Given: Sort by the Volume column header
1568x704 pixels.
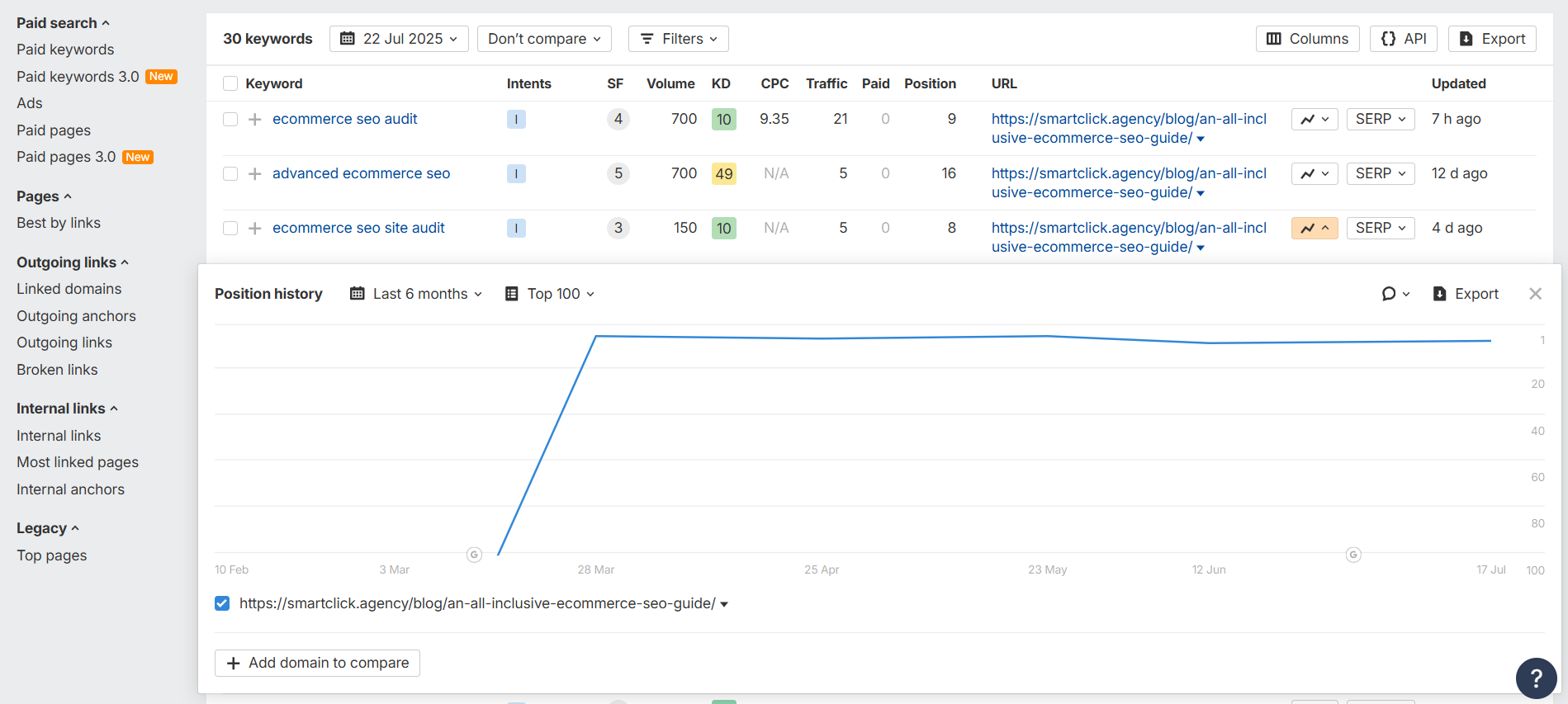Looking at the screenshot, I should pyautogui.click(x=670, y=83).
